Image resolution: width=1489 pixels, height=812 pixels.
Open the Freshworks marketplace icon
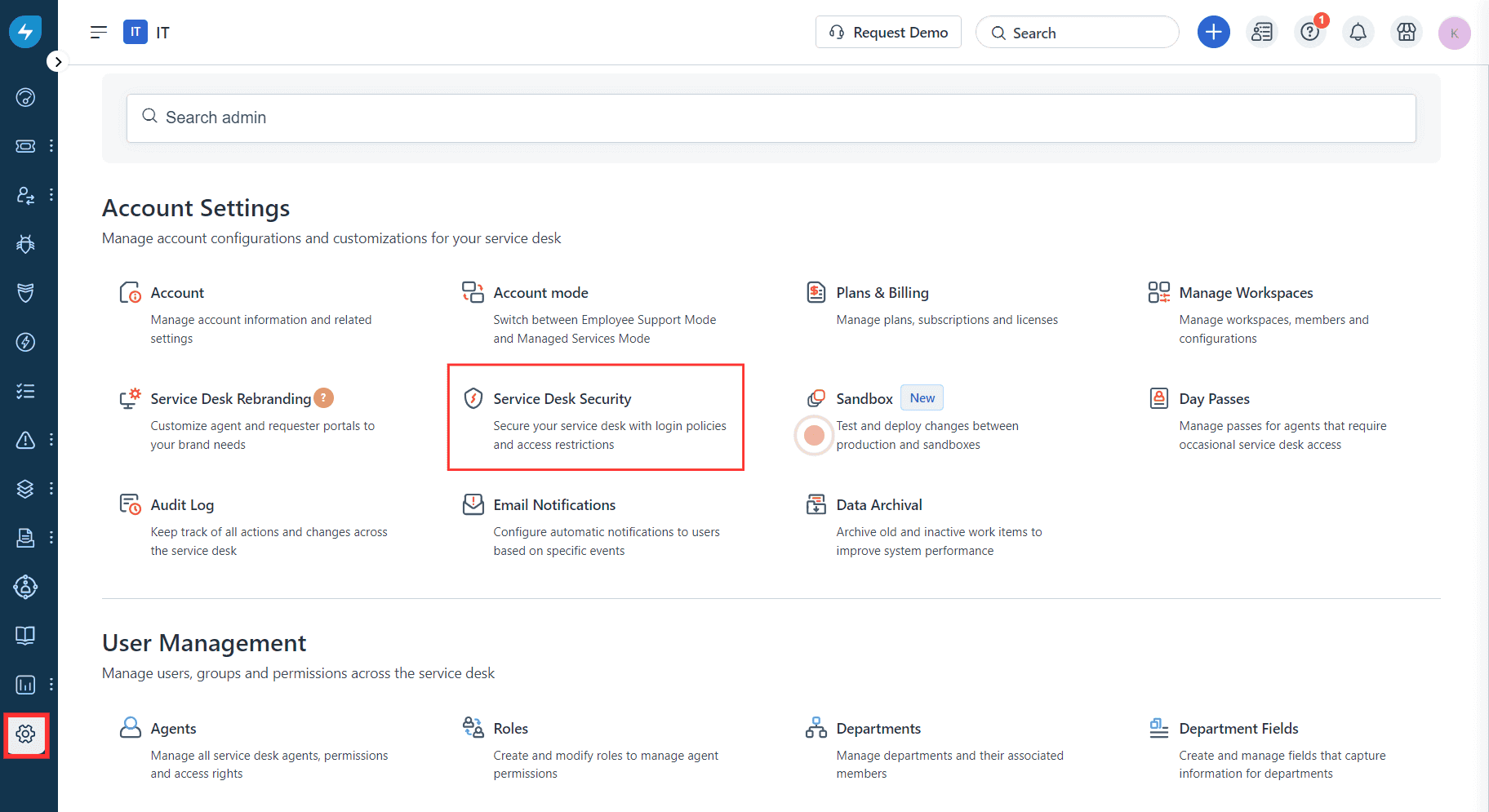(1406, 32)
